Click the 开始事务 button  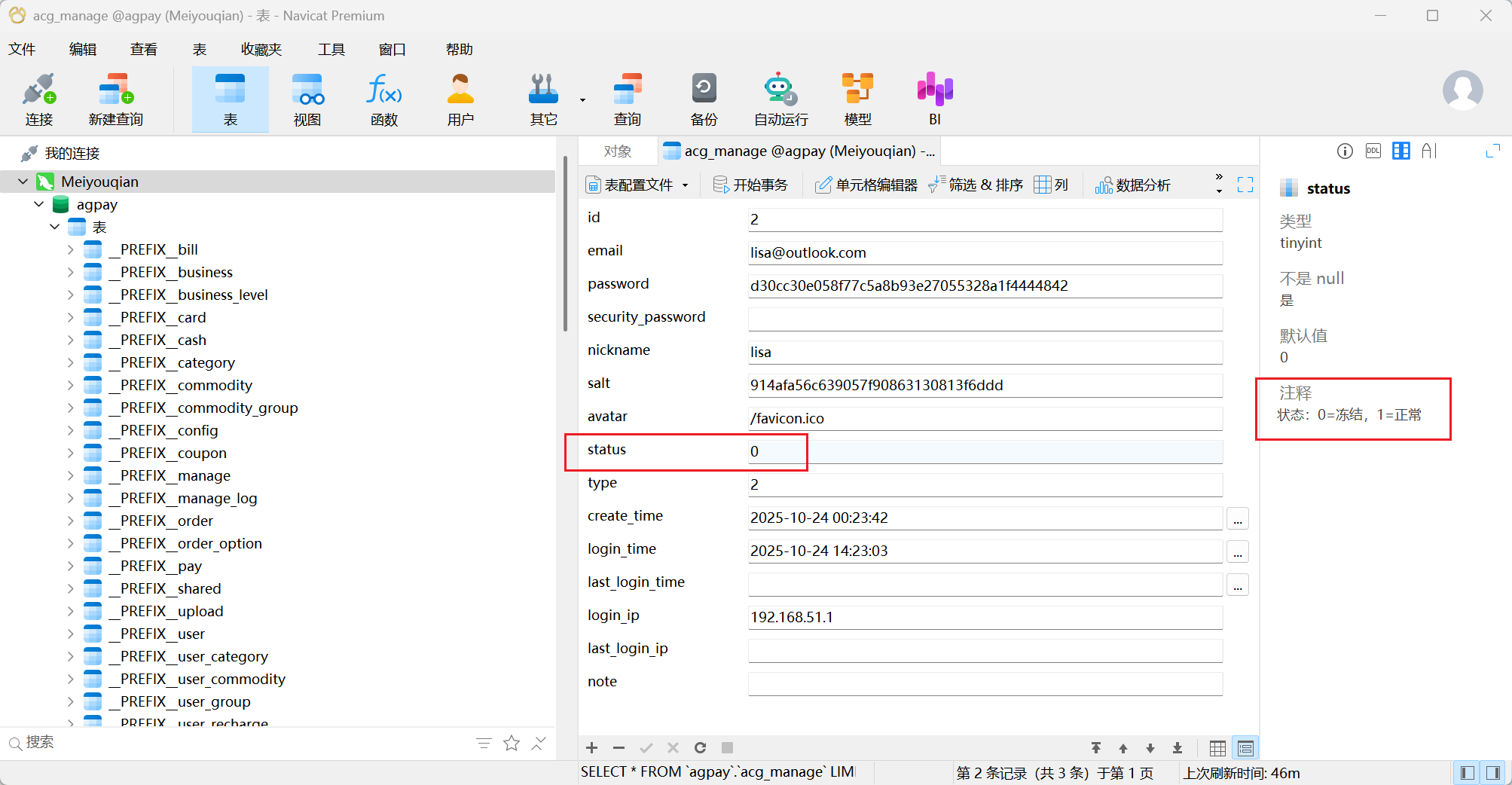tap(750, 185)
